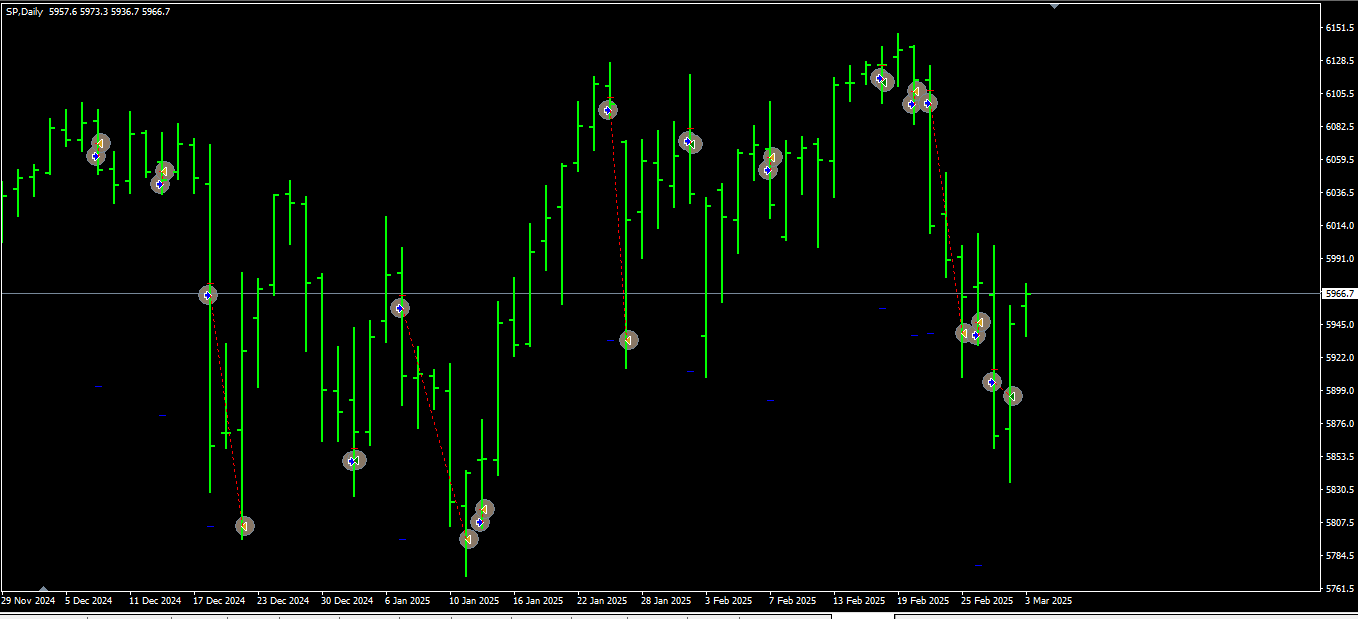Click the OHLC values 5957.6 5973.3 5936.7 5966.7
Screen dimensions: 1358x619
110,12
